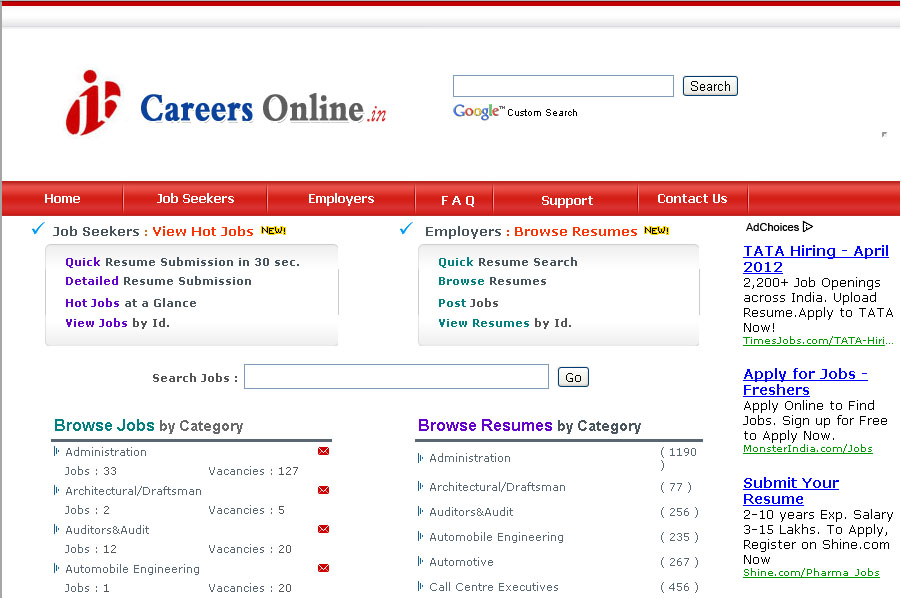The height and width of the screenshot is (598, 901).
Task: Click into the Google Custom Search box
Action: pyautogui.click(x=563, y=86)
